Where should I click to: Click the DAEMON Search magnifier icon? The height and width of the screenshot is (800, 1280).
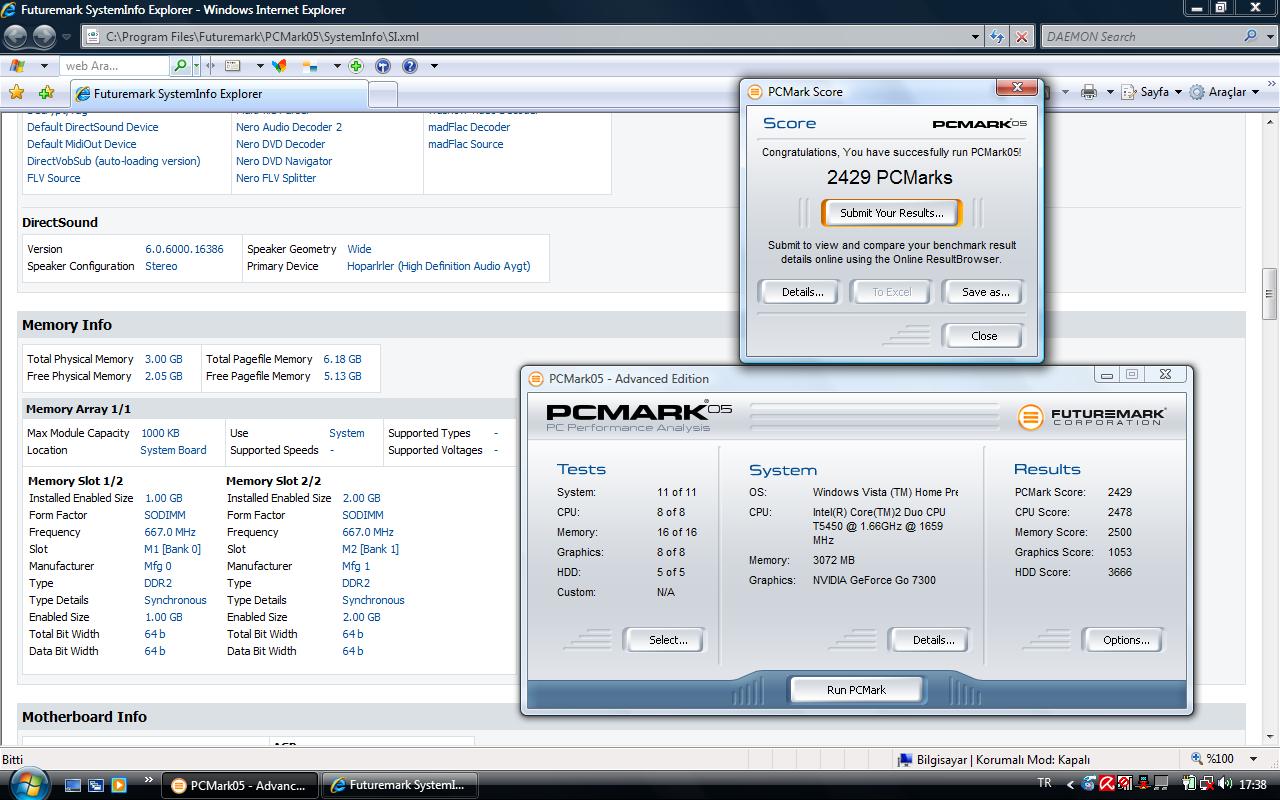click(1251, 36)
